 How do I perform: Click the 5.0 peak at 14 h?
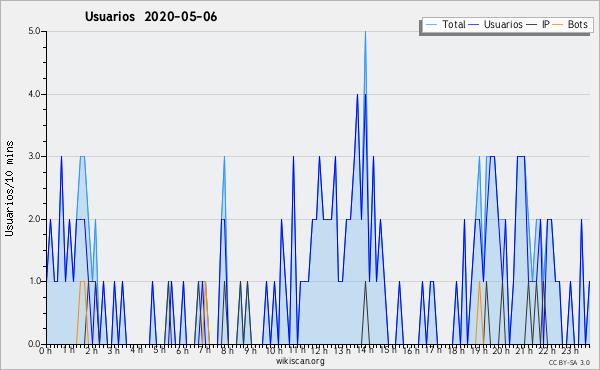365,32
